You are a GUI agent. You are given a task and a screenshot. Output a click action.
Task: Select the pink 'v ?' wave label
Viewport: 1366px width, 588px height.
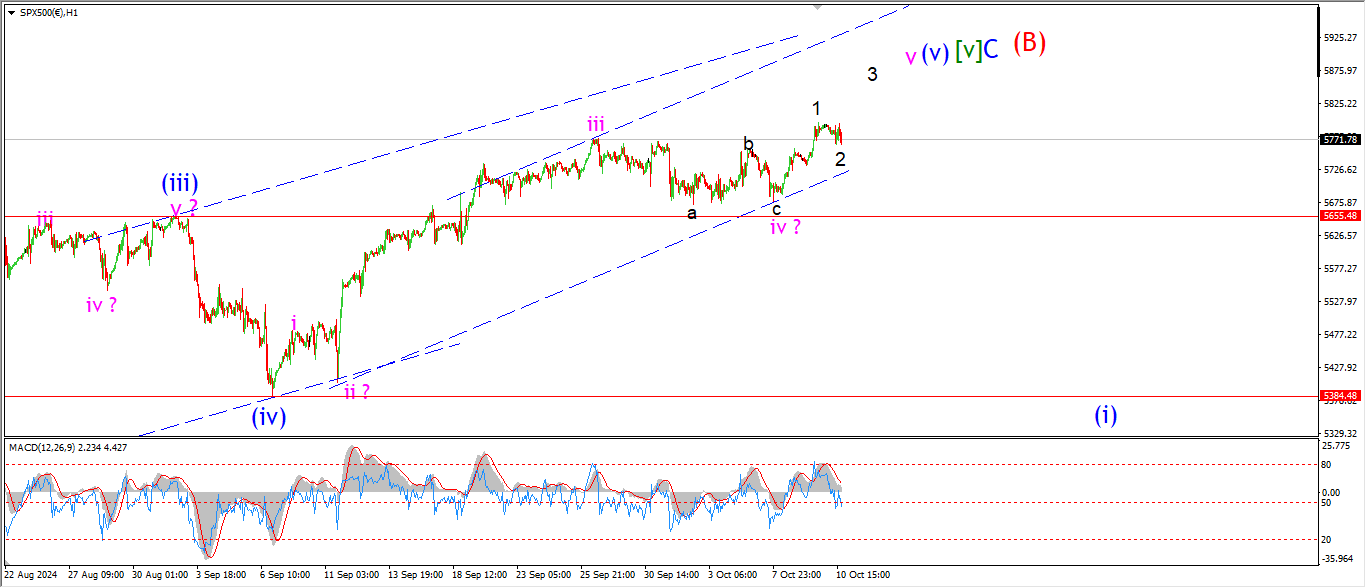(184, 209)
